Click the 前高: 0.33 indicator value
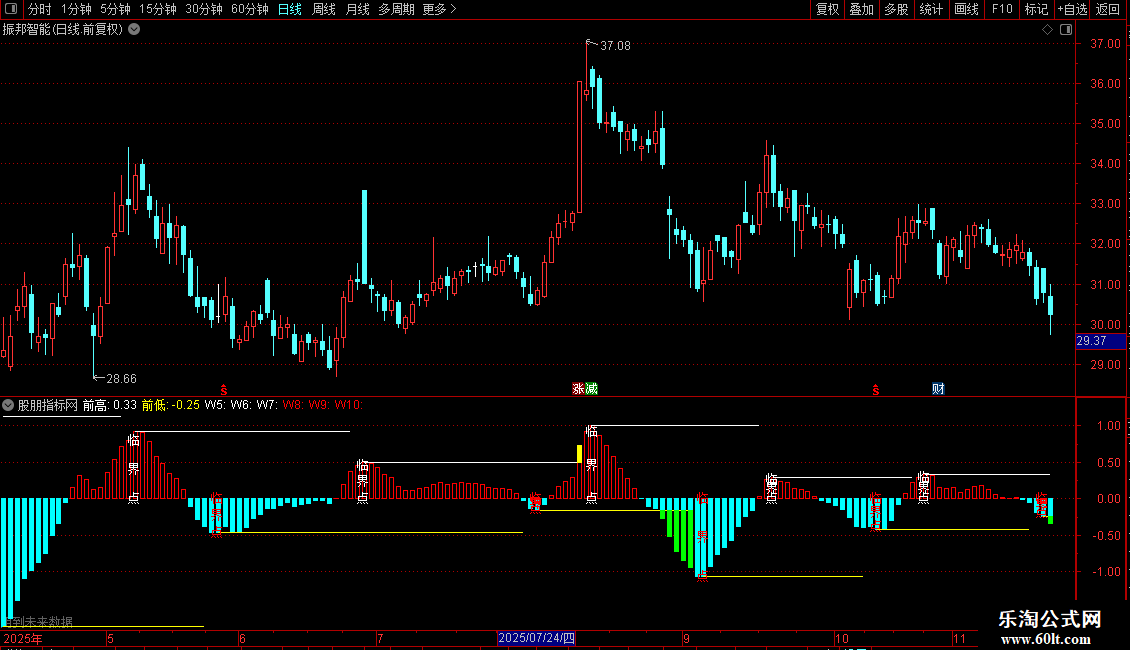This screenshot has height=650, width=1130. pyautogui.click(x=110, y=405)
